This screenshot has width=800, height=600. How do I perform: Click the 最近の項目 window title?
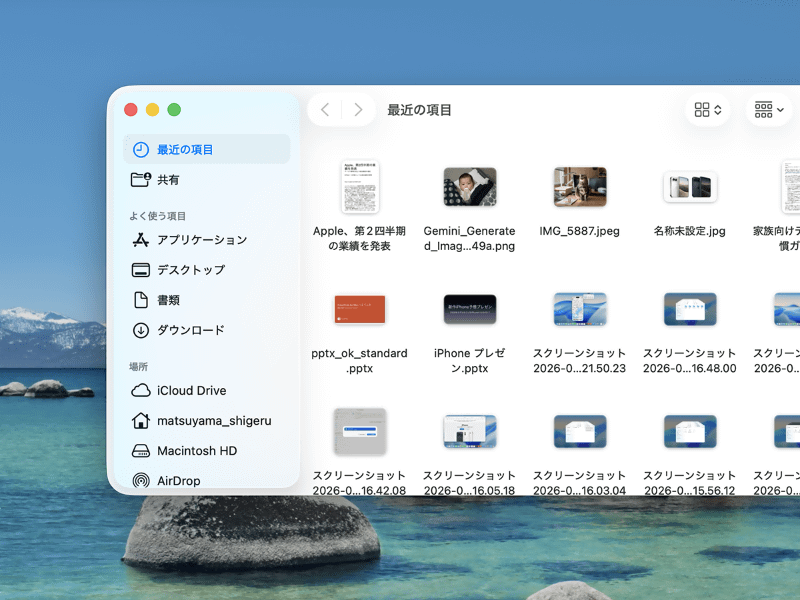tap(419, 110)
